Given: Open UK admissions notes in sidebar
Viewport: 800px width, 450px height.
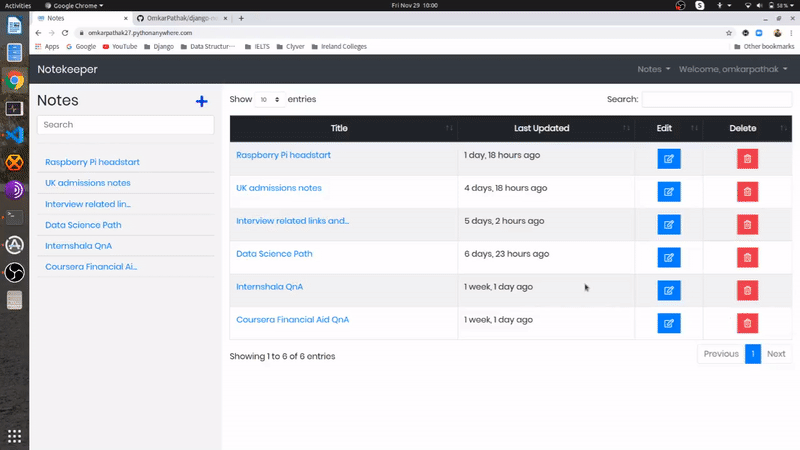Looking at the screenshot, I should coord(88,183).
